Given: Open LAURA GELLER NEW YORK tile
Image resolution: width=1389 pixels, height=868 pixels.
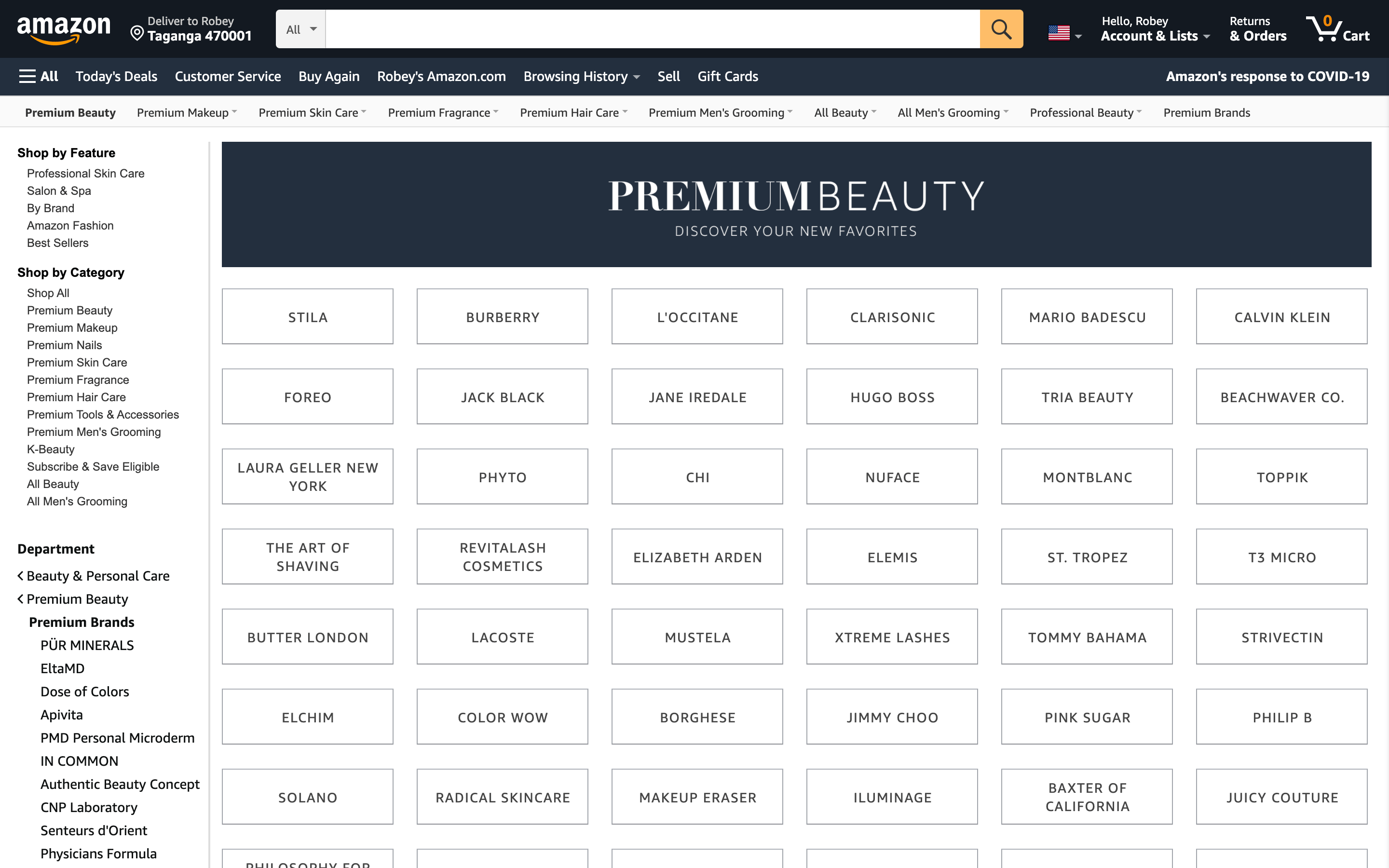Looking at the screenshot, I should click(308, 476).
